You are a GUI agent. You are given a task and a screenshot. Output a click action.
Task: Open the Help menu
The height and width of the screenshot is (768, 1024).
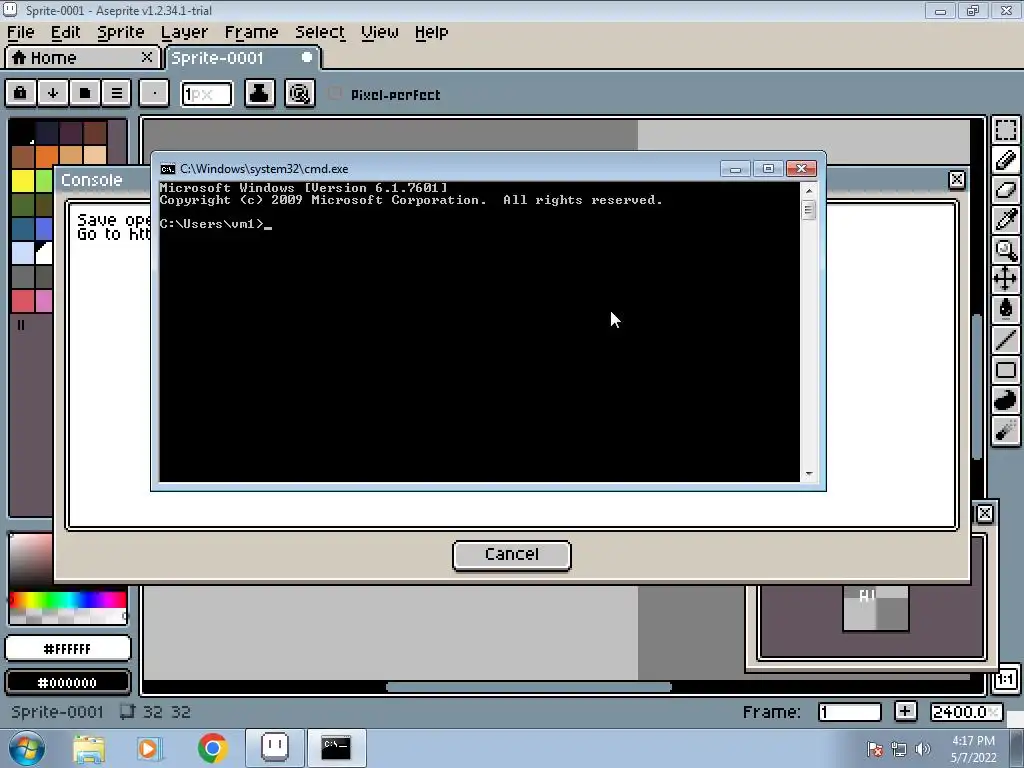[431, 32]
